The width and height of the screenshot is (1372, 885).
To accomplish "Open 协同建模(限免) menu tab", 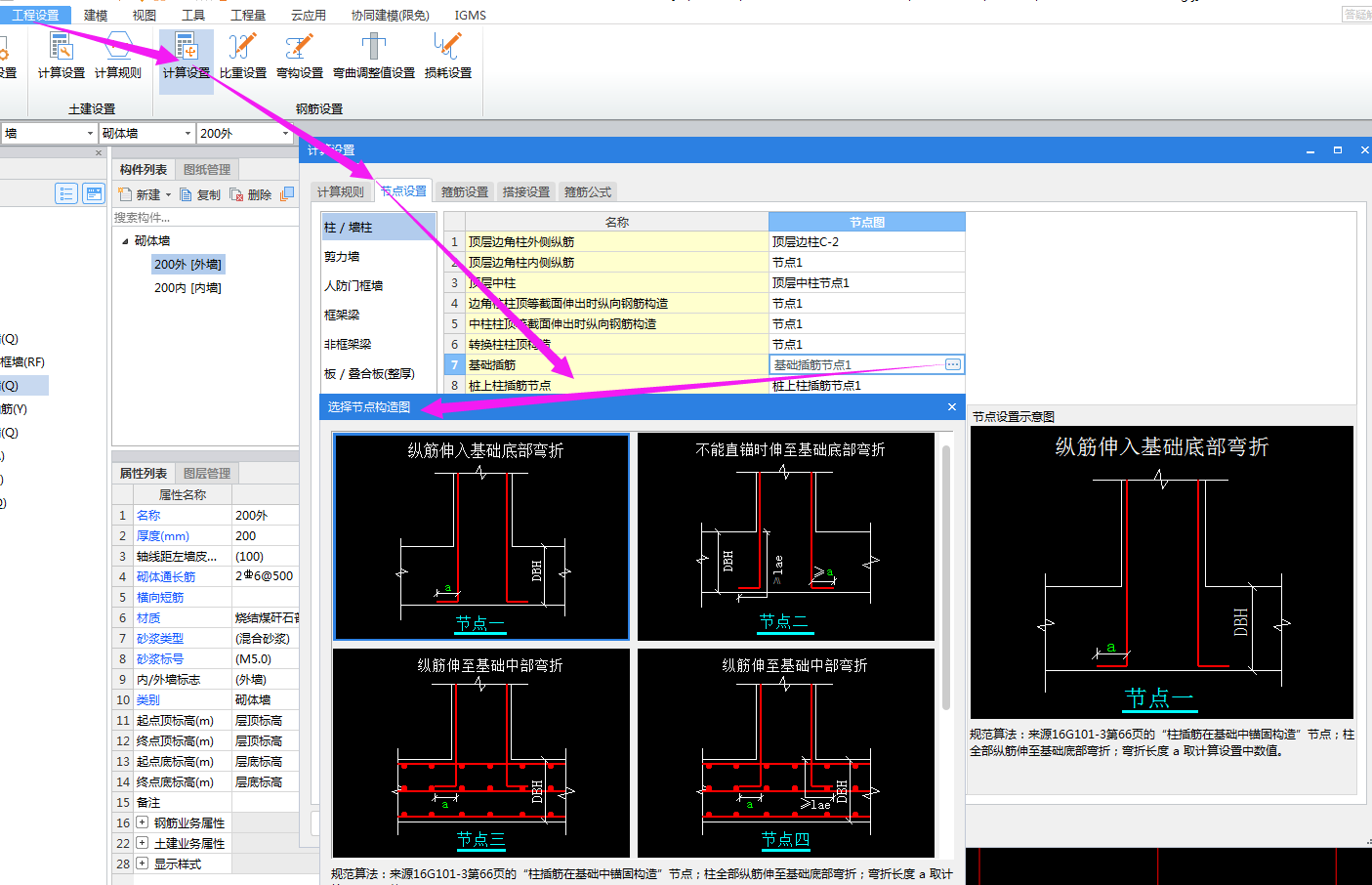I will click(391, 15).
